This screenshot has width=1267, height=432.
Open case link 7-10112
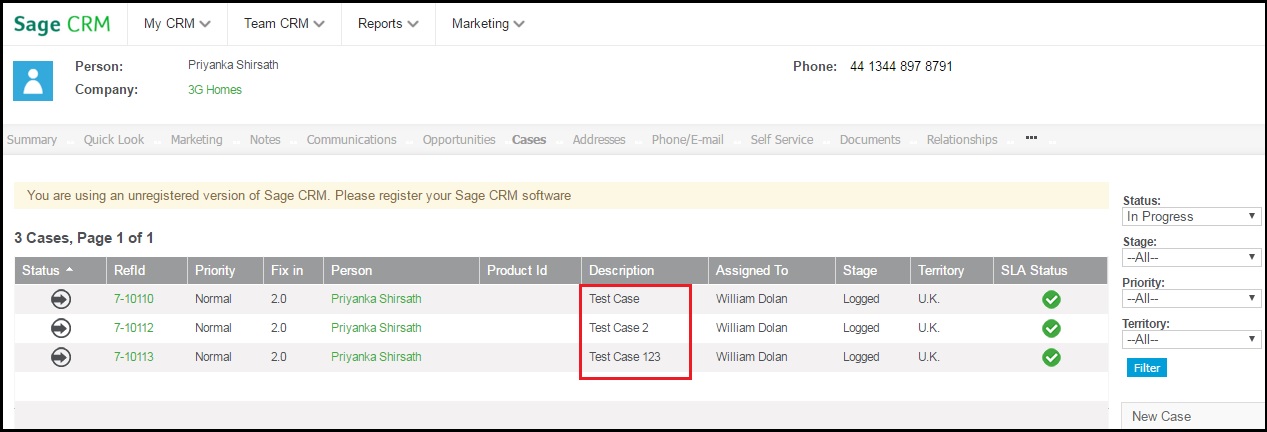(133, 328)
